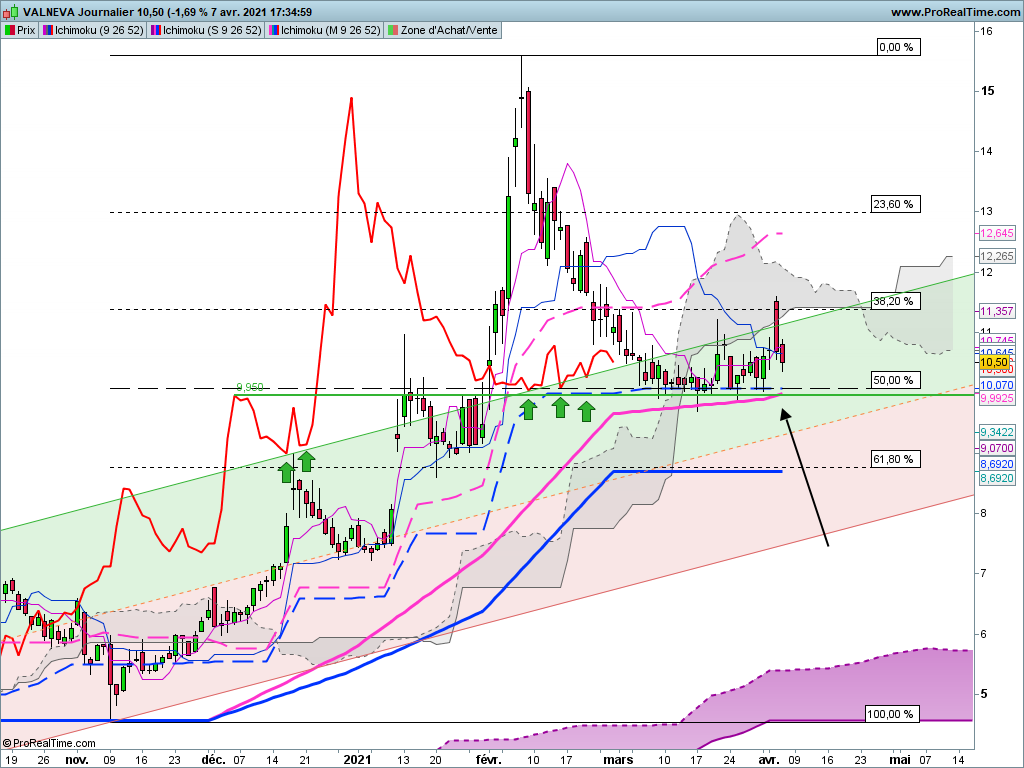Open the Ichimoku (S 9 26 52) tab
The image size is (1024, 768).
[x=206, y=30]
